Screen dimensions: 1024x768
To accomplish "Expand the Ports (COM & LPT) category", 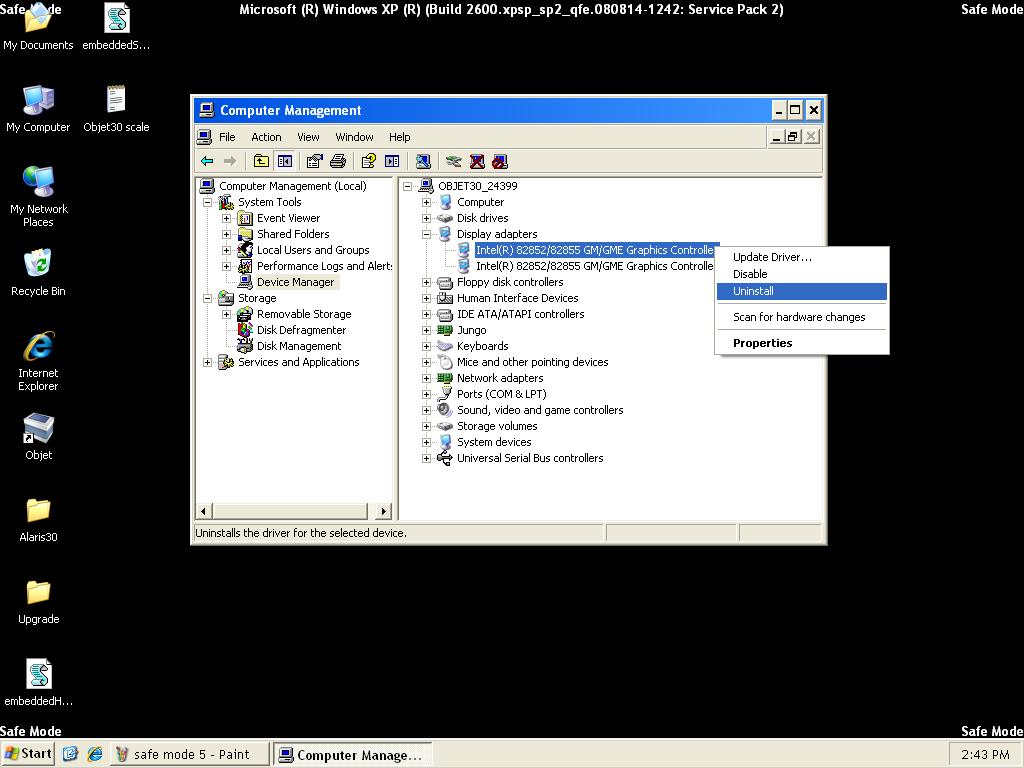I will 426,394.
